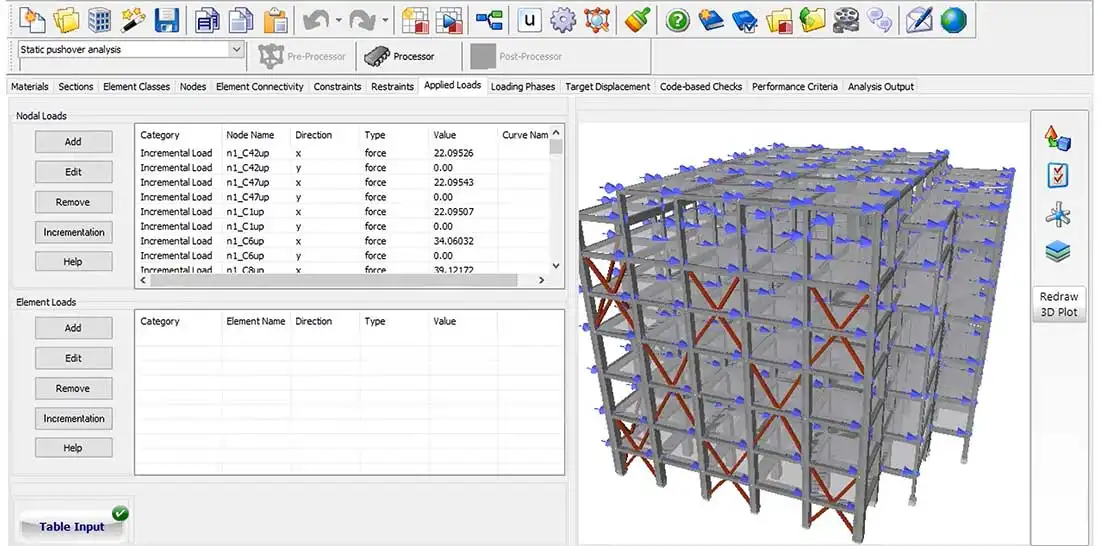Open the blue hierarchy tree diagram icon
Viewport: 1100px width, 546px height.
click(489, 20)
